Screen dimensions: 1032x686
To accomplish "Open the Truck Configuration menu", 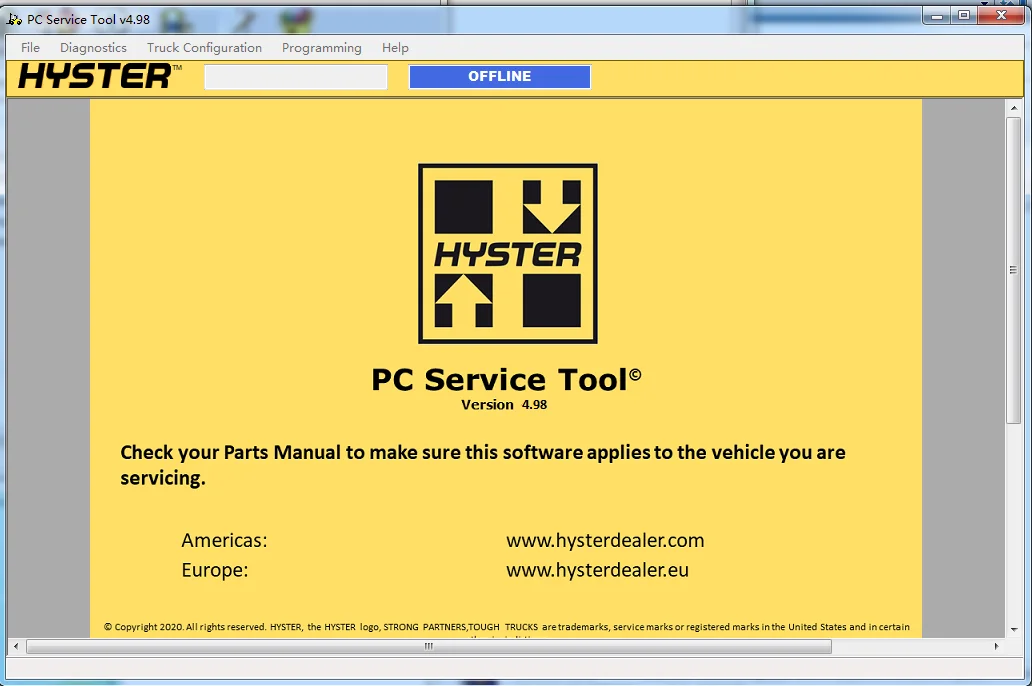I will [204, 47].
